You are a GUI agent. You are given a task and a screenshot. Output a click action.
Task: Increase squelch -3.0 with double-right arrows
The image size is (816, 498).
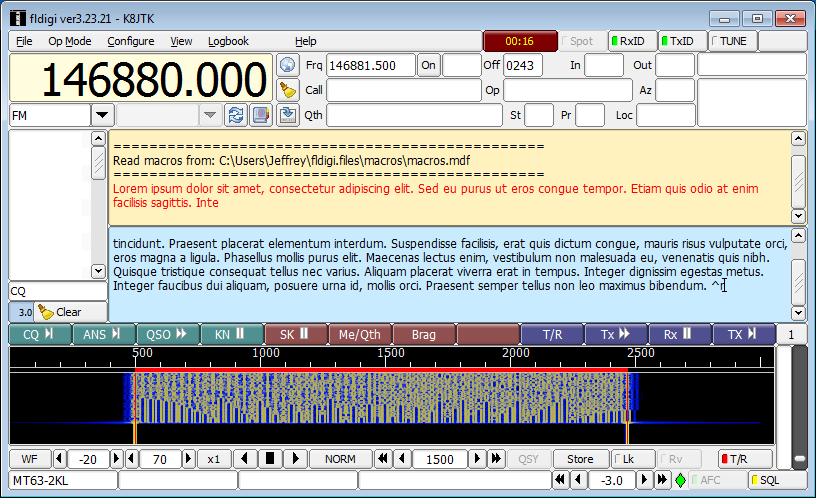[x=662, y=480]
